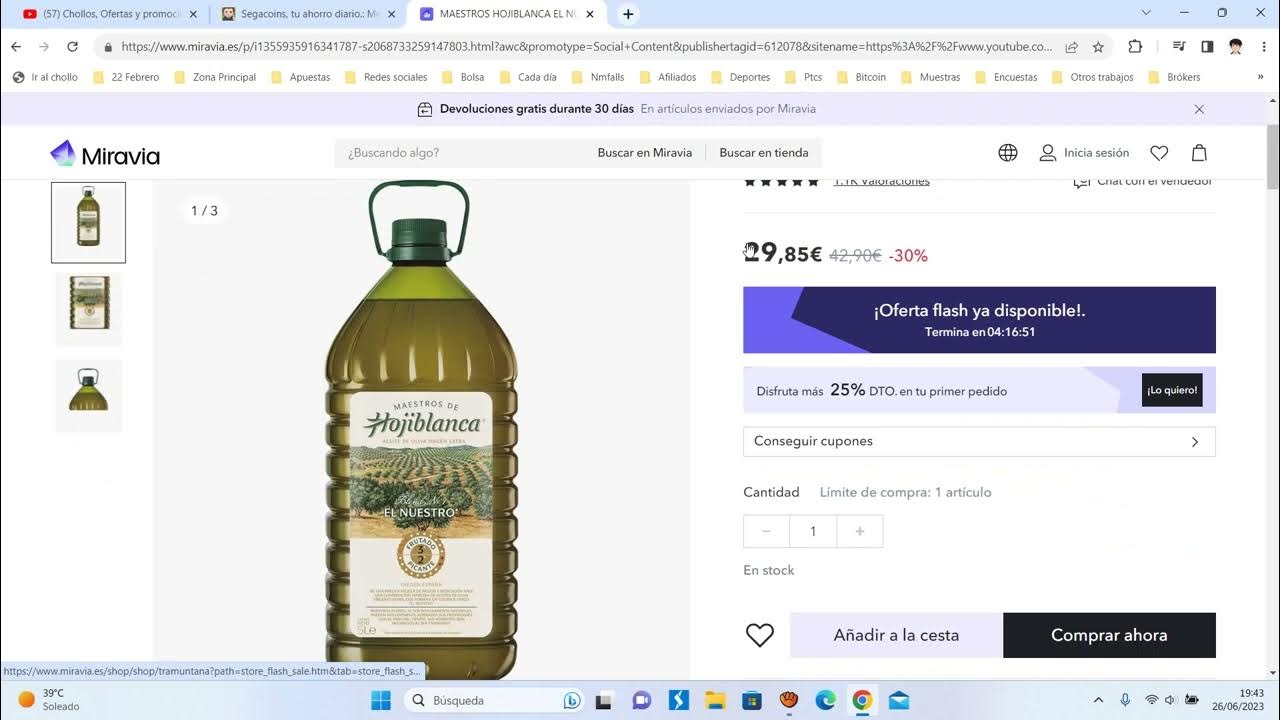Viewport: 1280px width, 720px height.
Task: Click Buscar en Miravia
Action: (x=645, y=153)
